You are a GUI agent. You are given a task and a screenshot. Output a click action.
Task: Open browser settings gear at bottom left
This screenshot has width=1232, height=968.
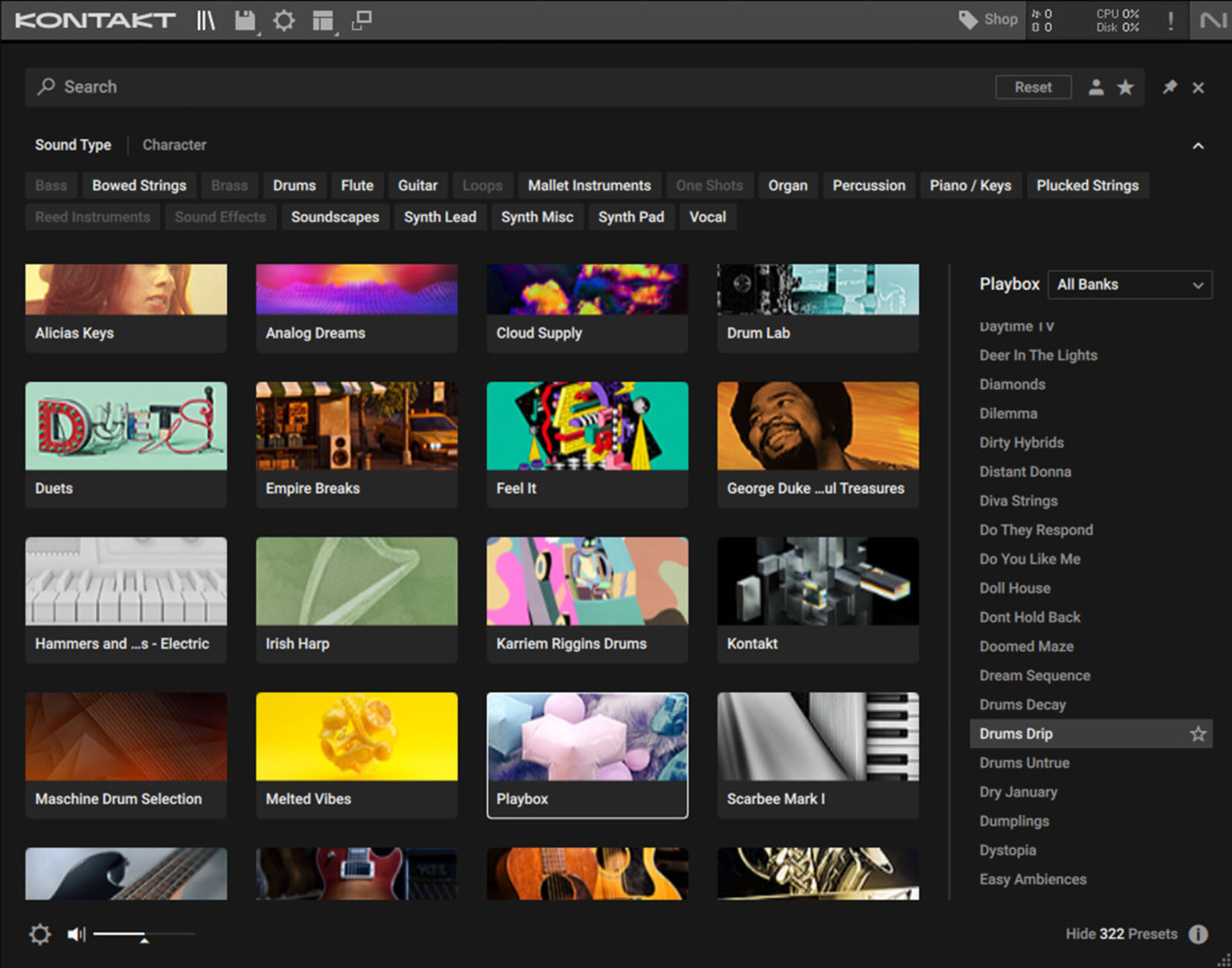40,934
